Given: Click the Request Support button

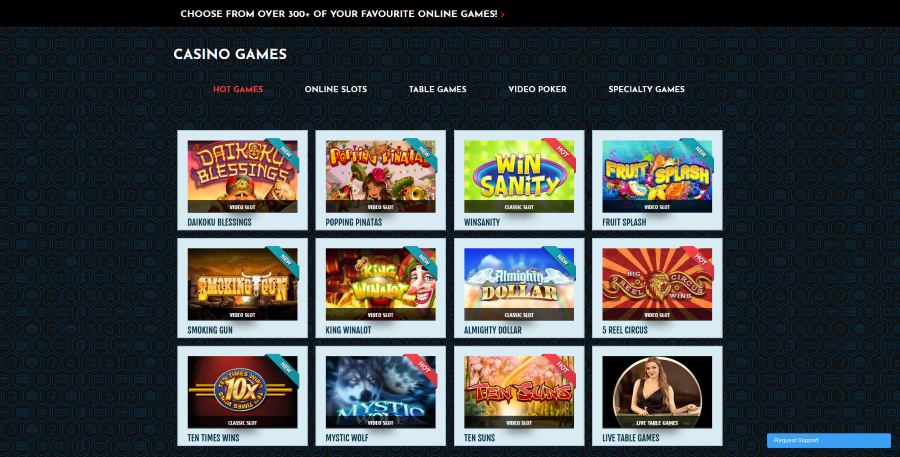Looking at the screenshot, I should 829,440.
